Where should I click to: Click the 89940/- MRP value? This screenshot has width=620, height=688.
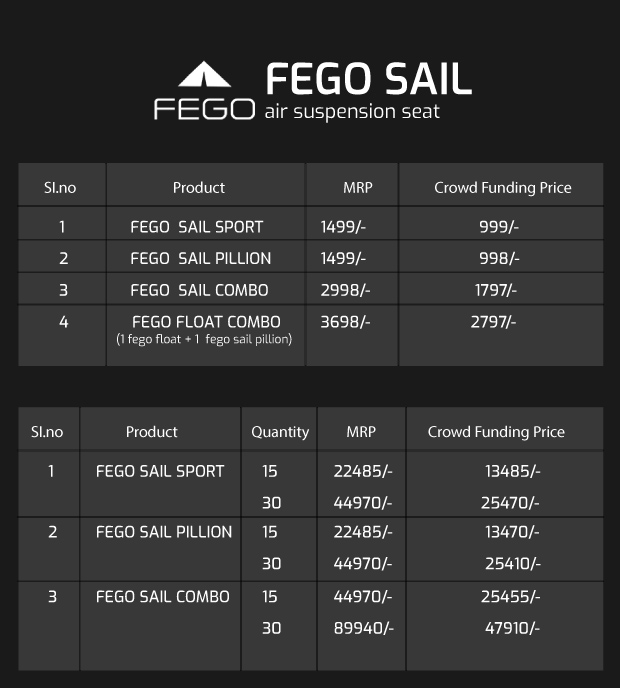point(362,628)
